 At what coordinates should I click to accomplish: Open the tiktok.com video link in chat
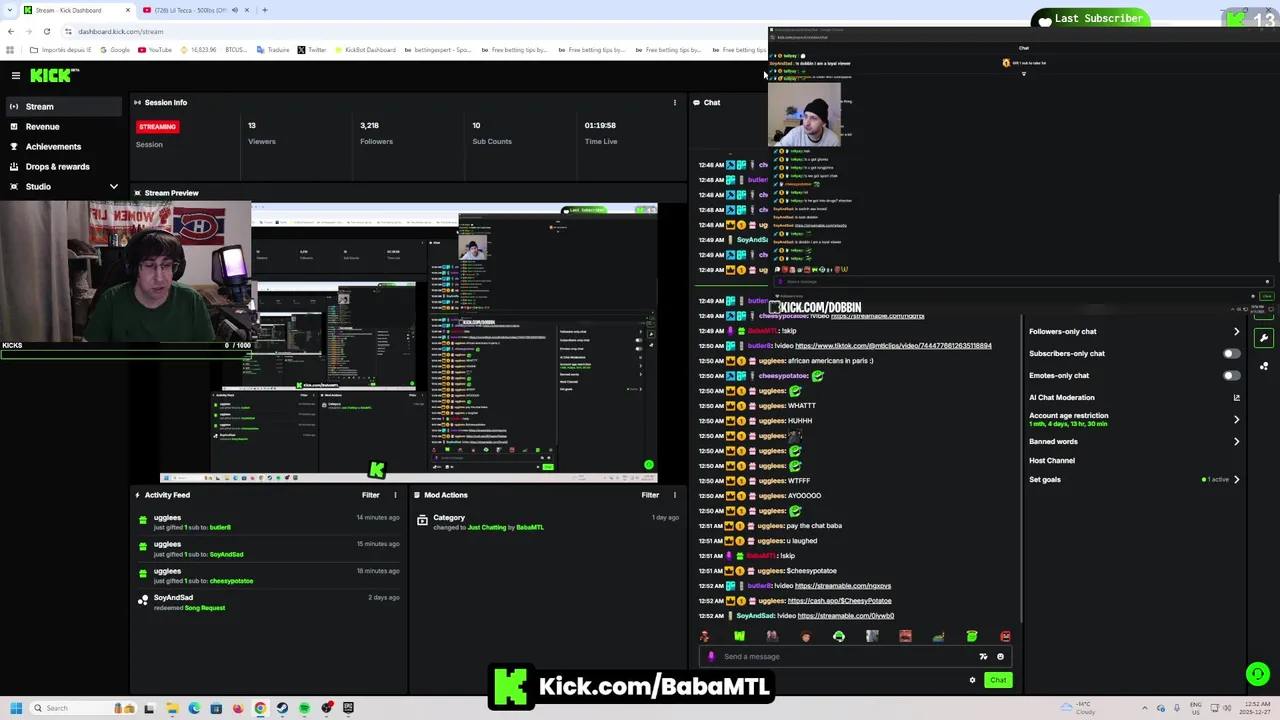(893, 346)
